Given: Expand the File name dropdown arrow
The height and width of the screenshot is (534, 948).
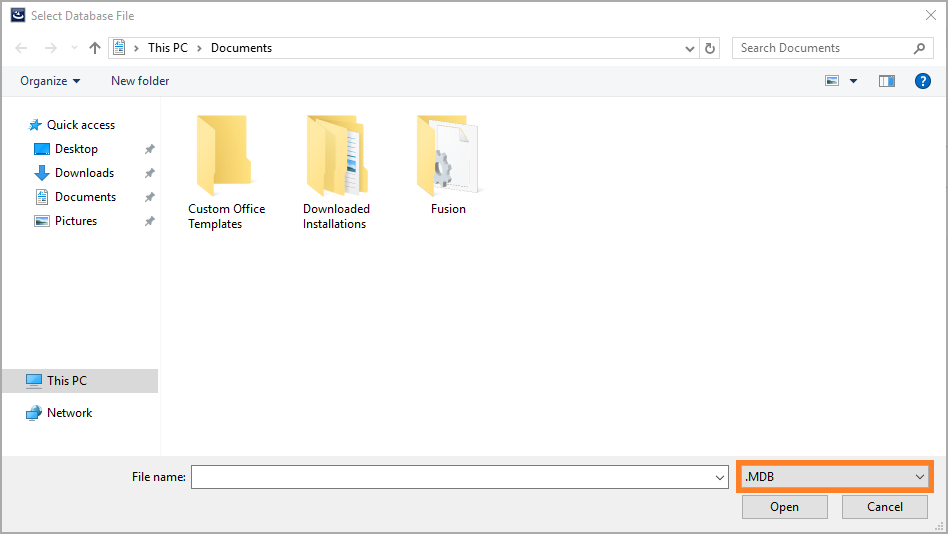Looking at the screenshot, I should point(719,477).
